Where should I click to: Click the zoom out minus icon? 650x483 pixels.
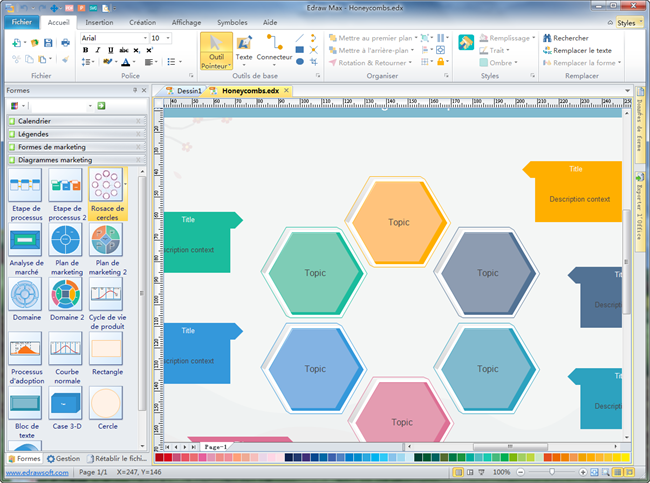pos(521,472)
